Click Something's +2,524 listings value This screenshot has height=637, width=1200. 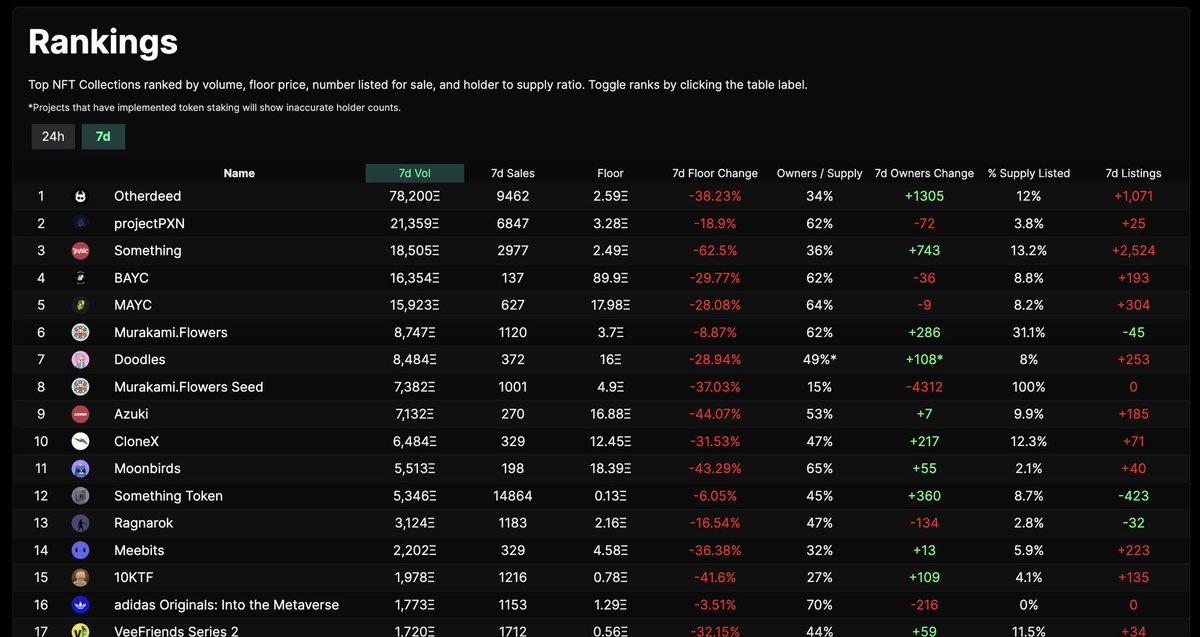pyautogui.click(x=1134, y=251)
